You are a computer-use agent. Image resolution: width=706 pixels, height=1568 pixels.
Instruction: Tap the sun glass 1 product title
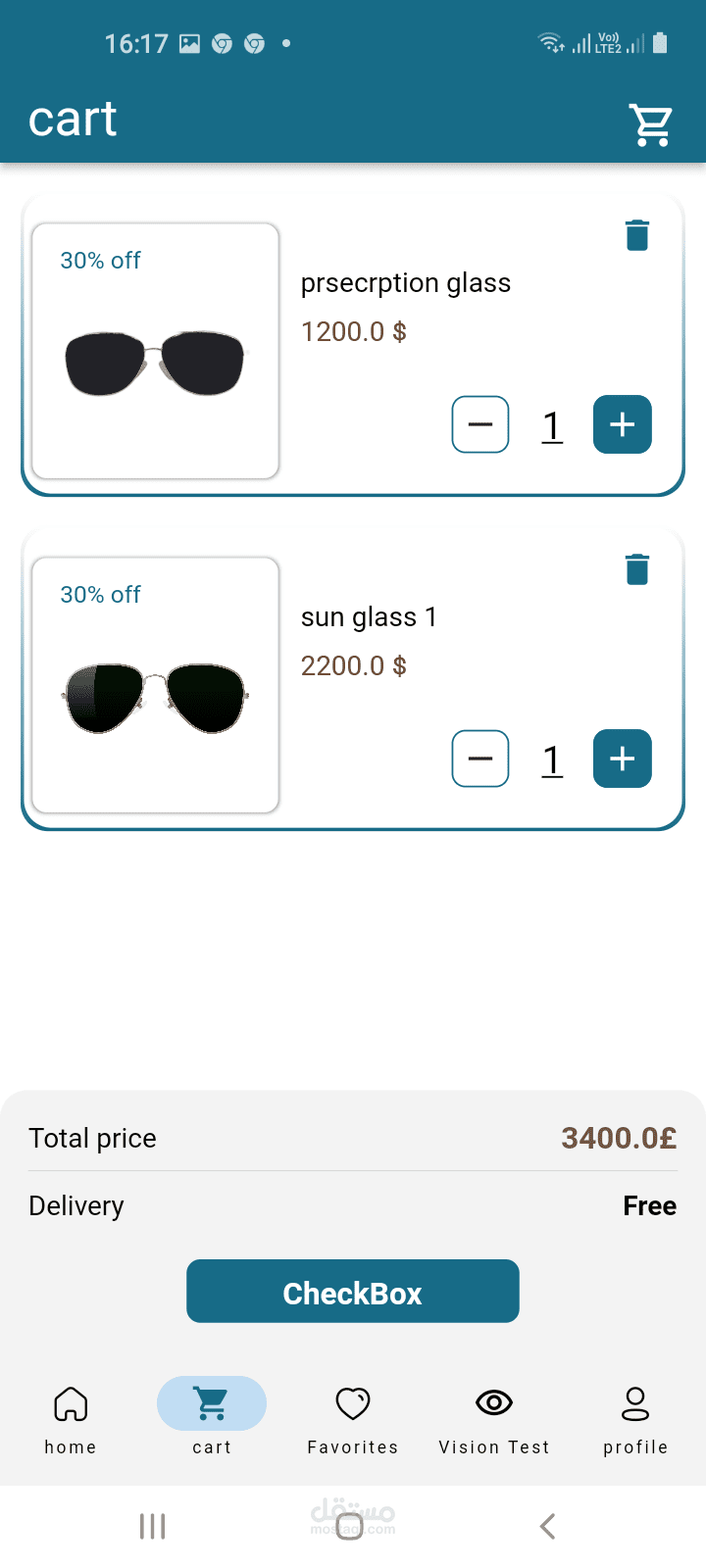tap(369, 617)
